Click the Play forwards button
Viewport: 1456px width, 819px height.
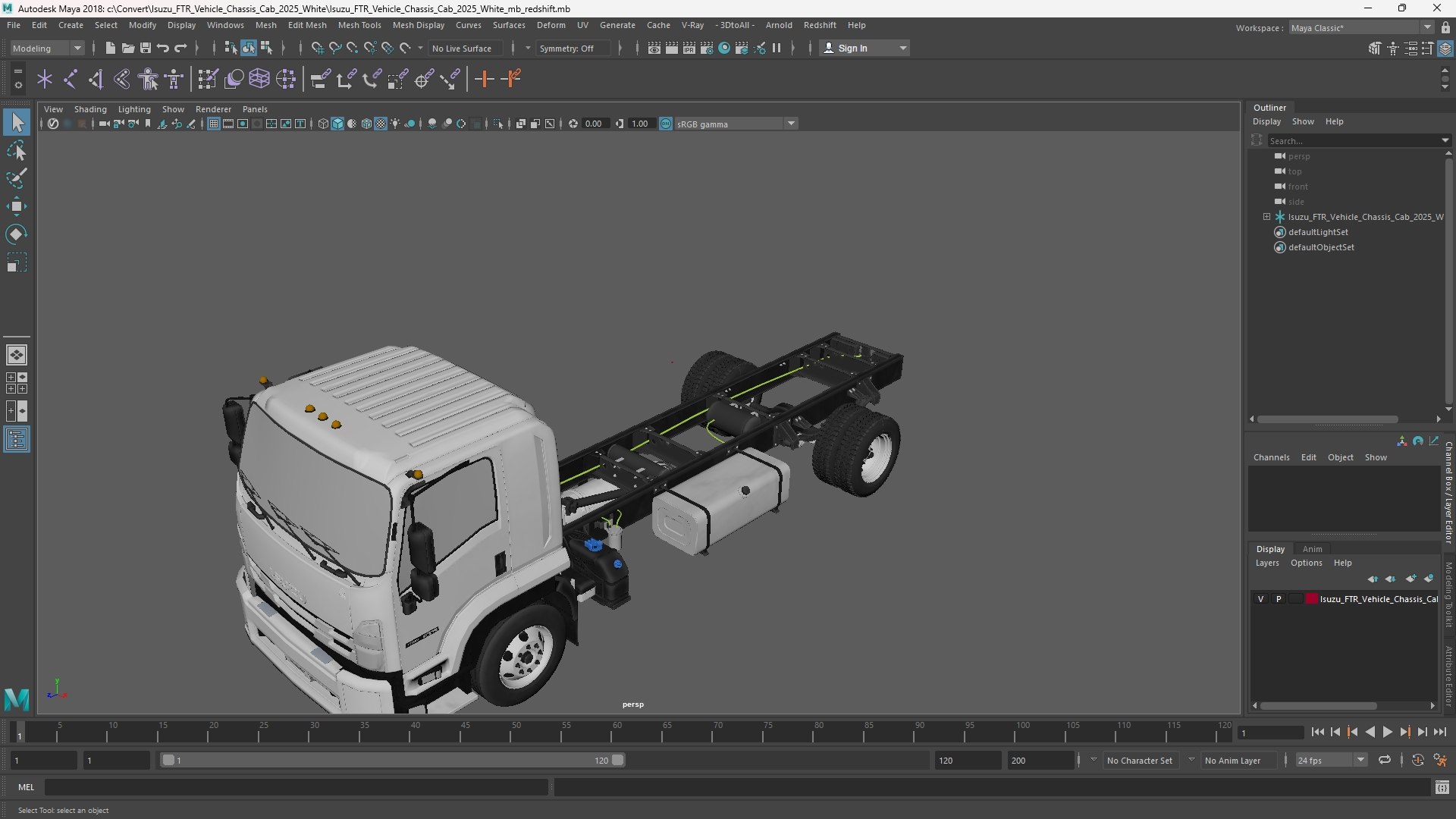(1387, 733)
